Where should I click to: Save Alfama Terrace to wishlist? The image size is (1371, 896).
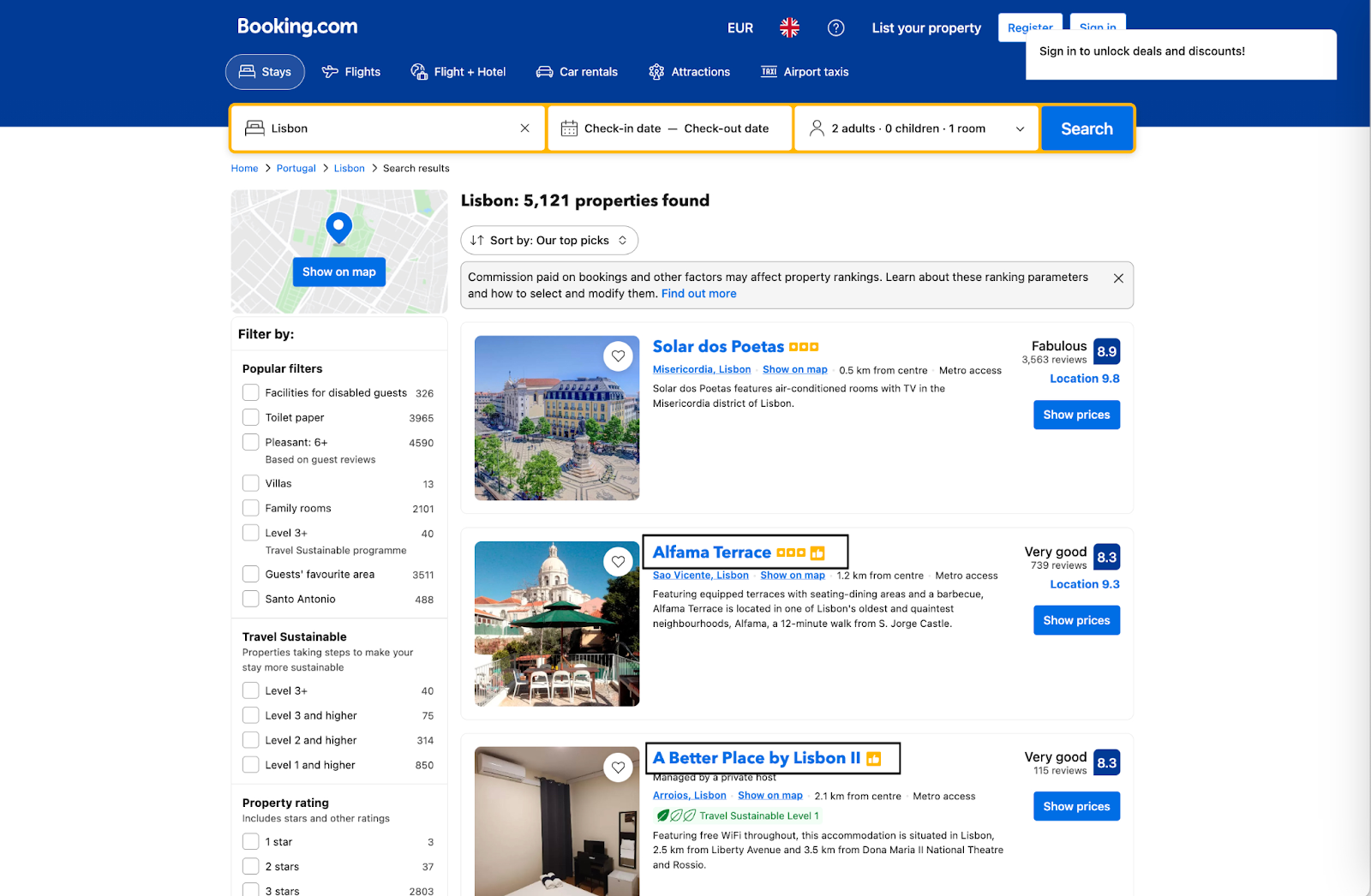pyautogui.click(x=618, y=561)
